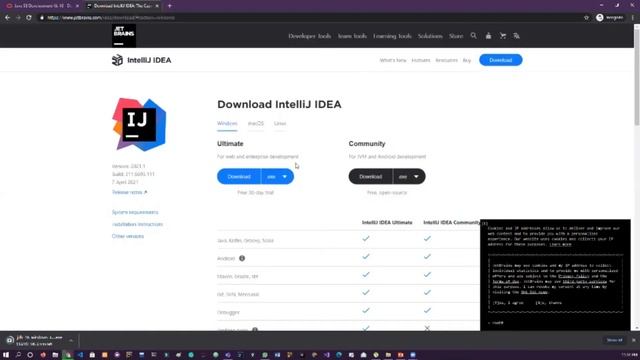Open the Installation instructions link

[138, 224]
